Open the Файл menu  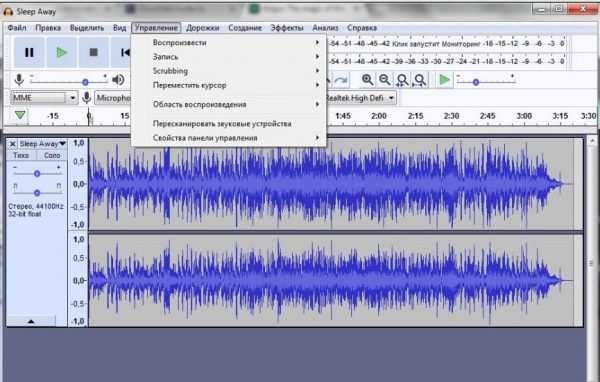pos(17,28)
